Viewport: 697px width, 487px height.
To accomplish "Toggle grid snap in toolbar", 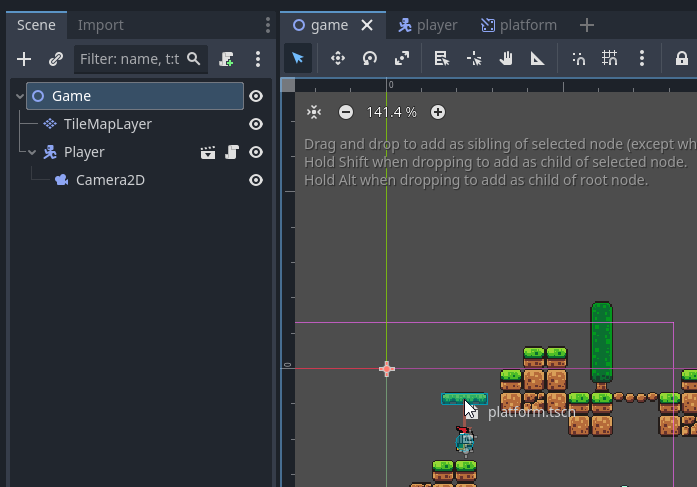I will point(609,59).
